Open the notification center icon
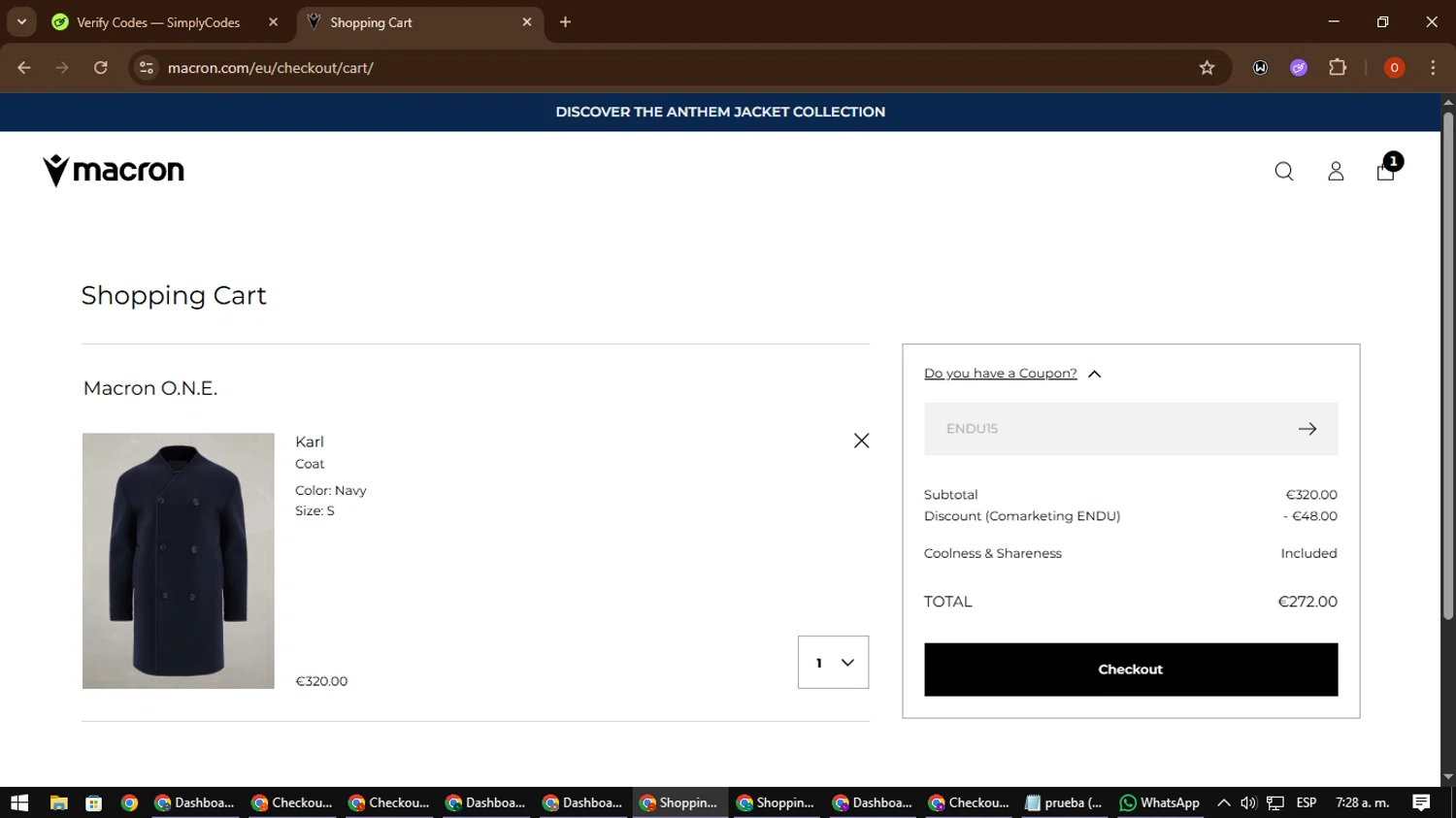This screenshot has height=818, width=1456. click(x=1421, y=803)
